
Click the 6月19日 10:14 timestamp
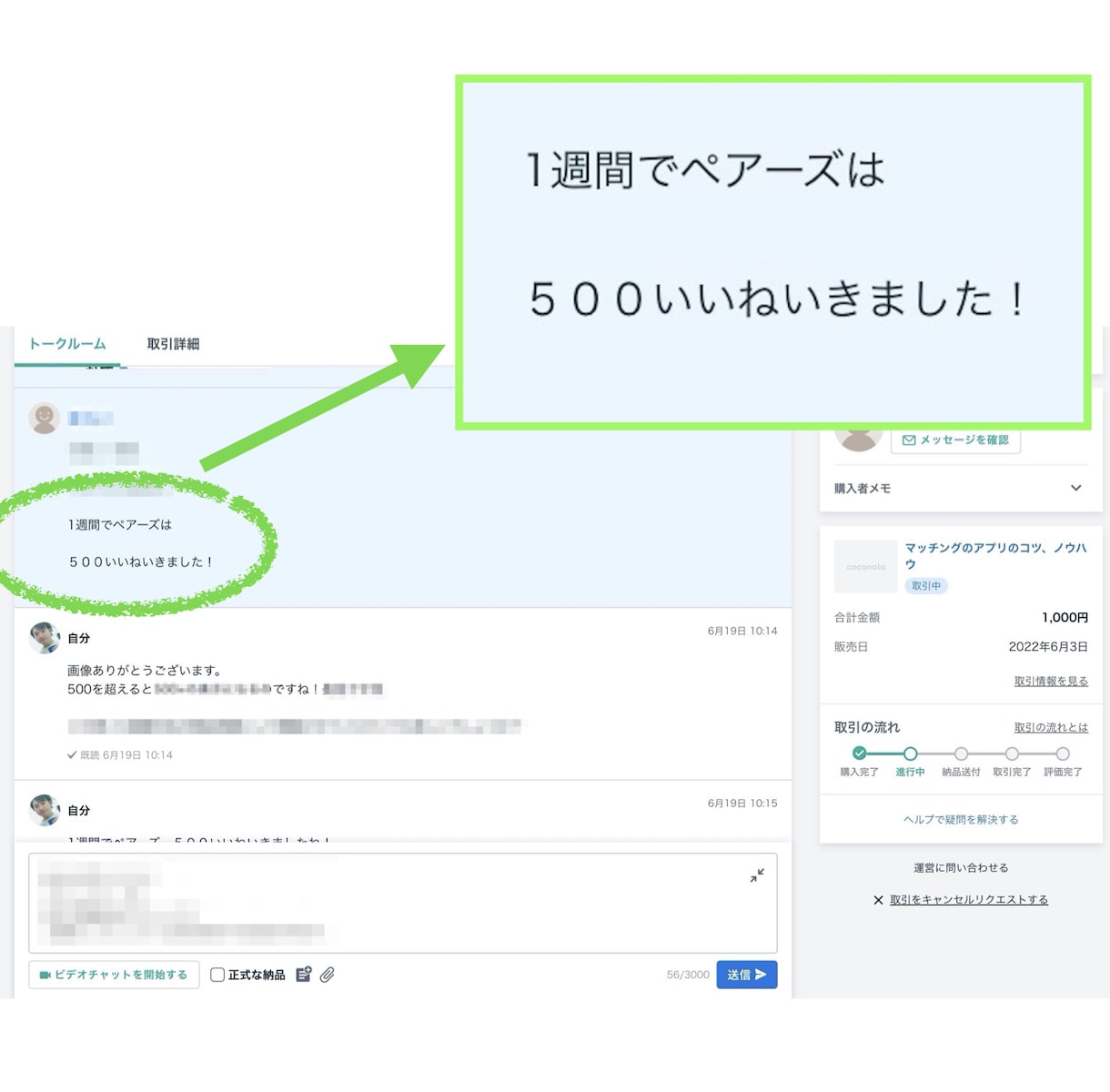(x=742, y=631)
